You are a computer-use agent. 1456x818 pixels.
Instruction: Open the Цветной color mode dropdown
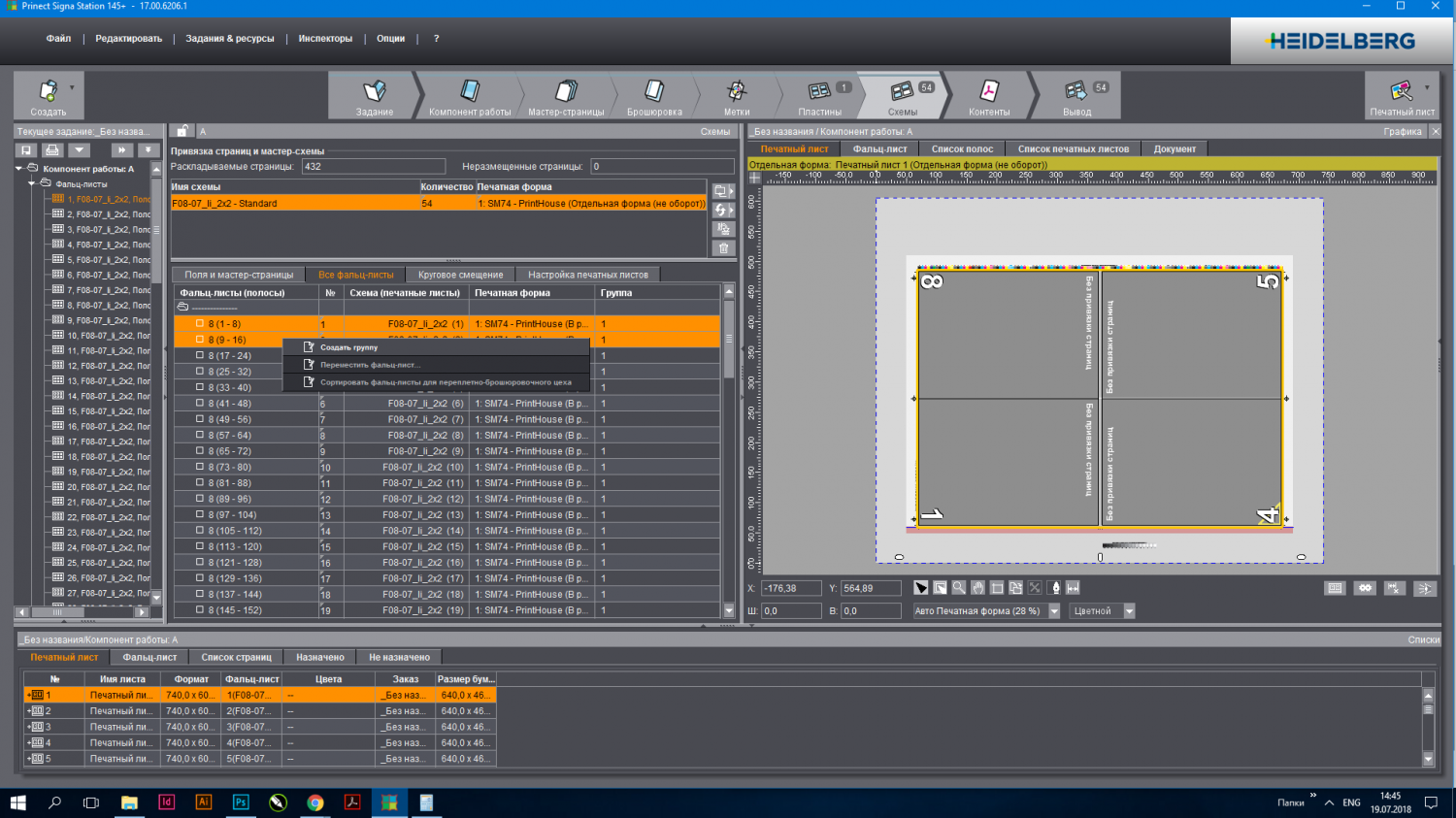coord(1129,611)
